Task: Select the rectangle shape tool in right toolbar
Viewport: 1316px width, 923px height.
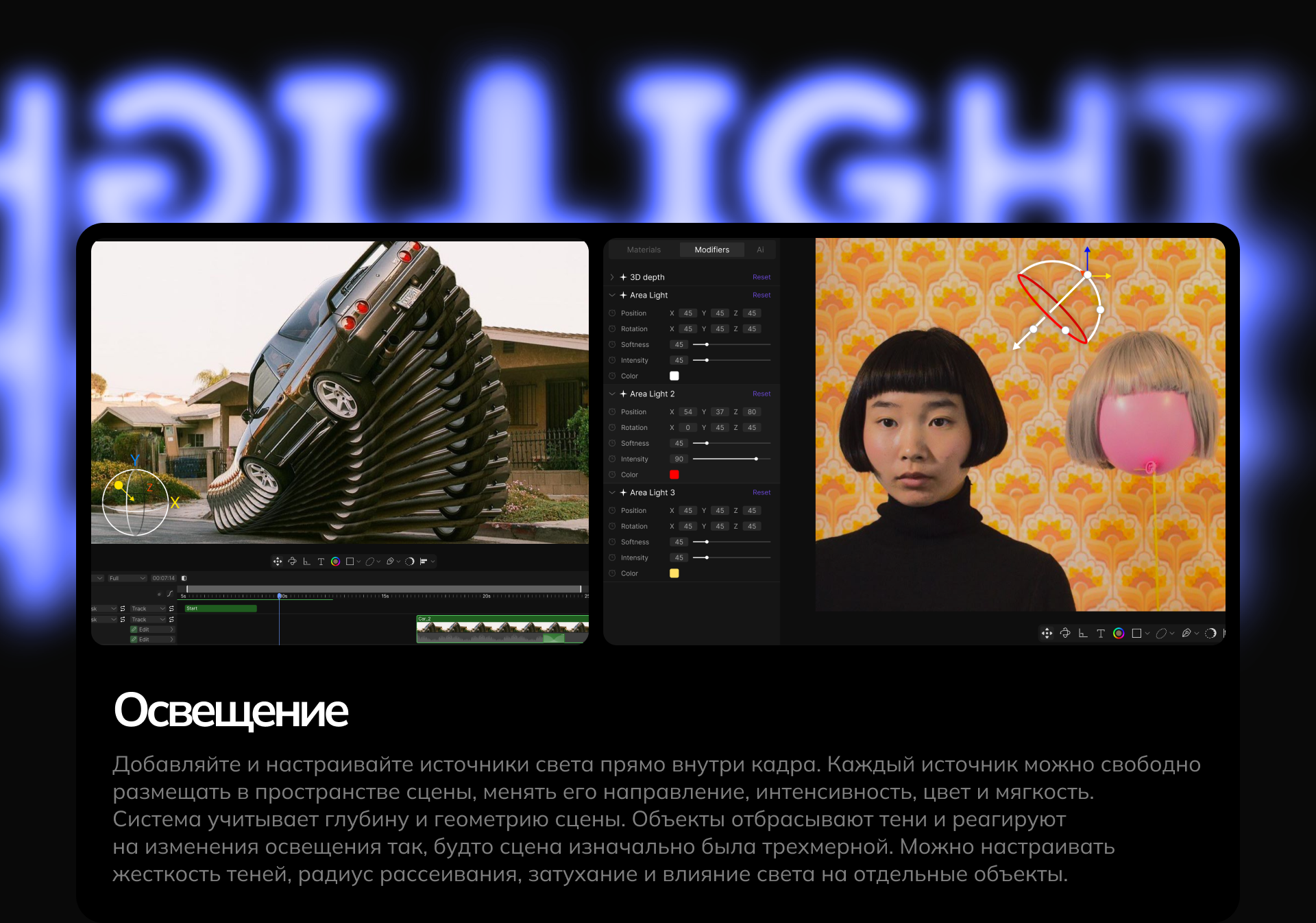Action: click(1136, 633)
